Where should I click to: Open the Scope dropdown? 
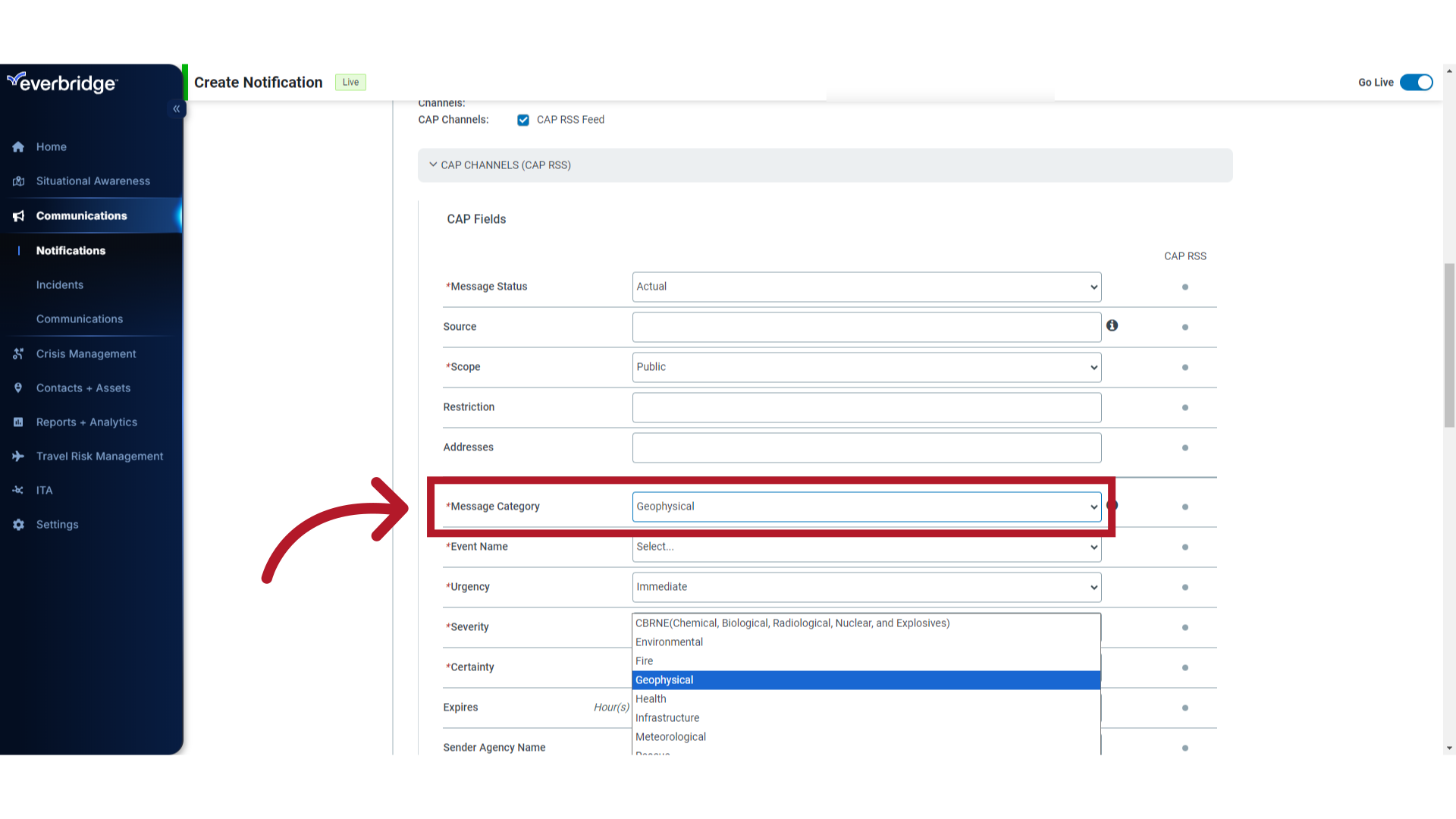pyautogui.click(x=867, y=367)
